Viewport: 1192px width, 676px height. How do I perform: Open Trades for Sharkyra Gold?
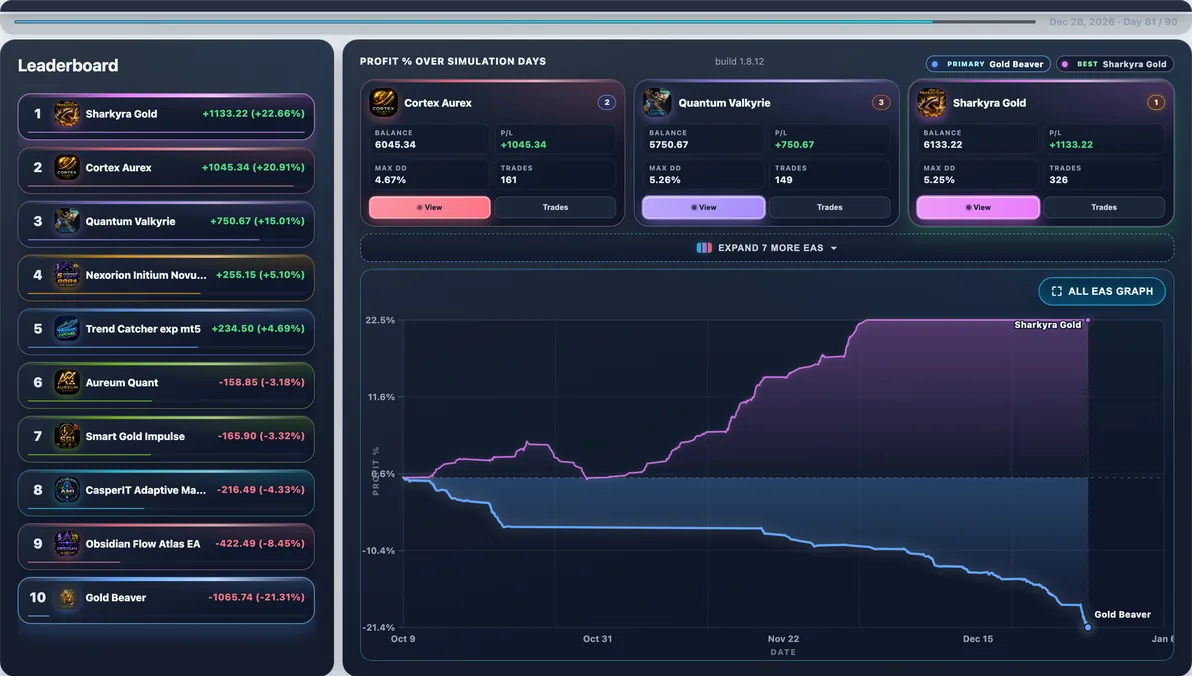coord(1105,208)
